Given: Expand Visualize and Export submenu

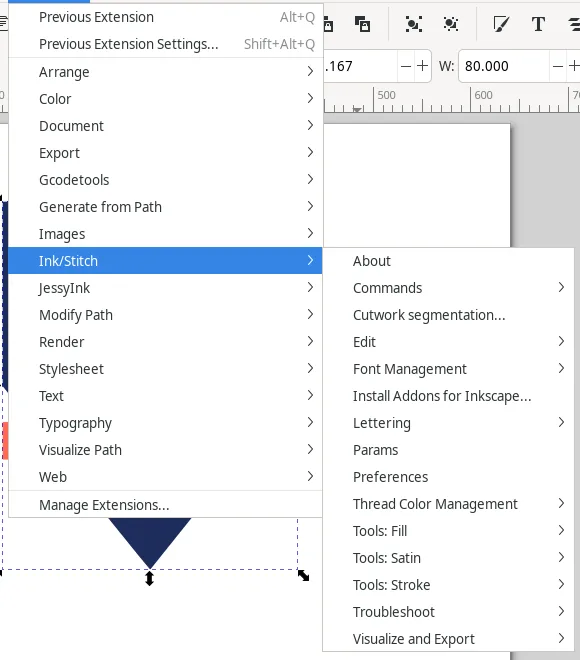Looking at the screenshot, I should point(448,638).
